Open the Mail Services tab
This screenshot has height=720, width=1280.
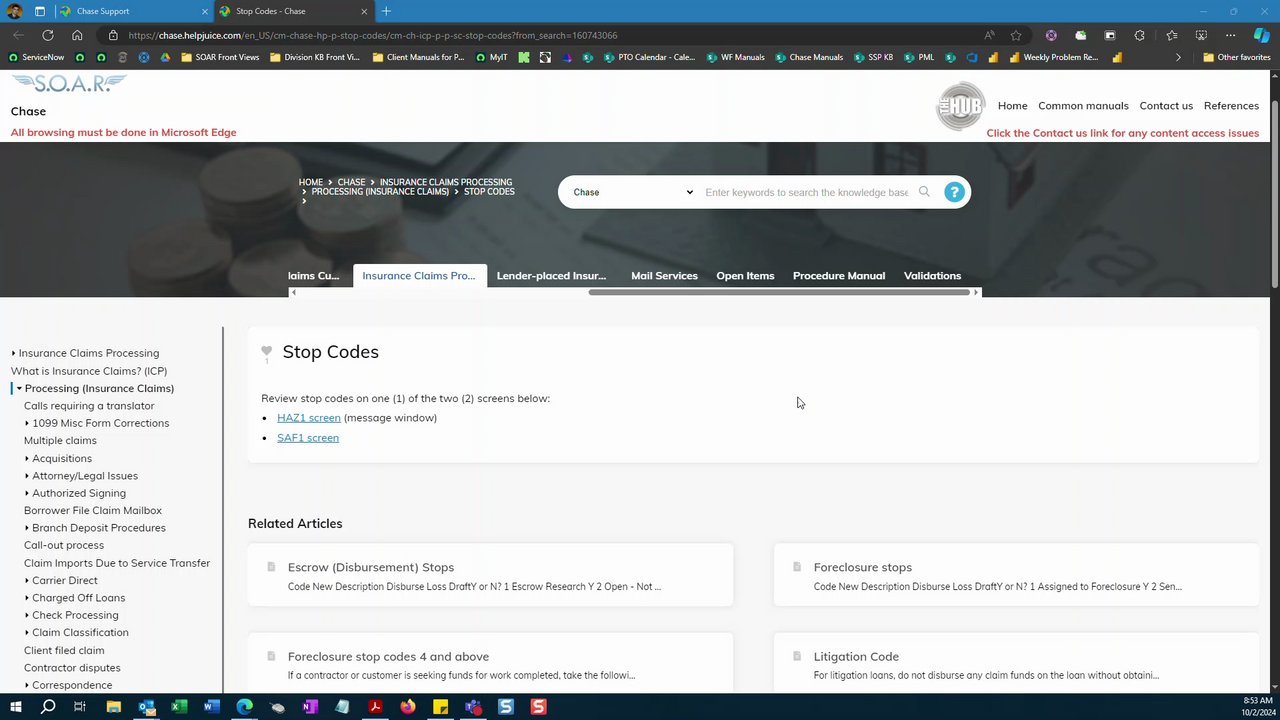pyautogui.click(x=664, y=275)
